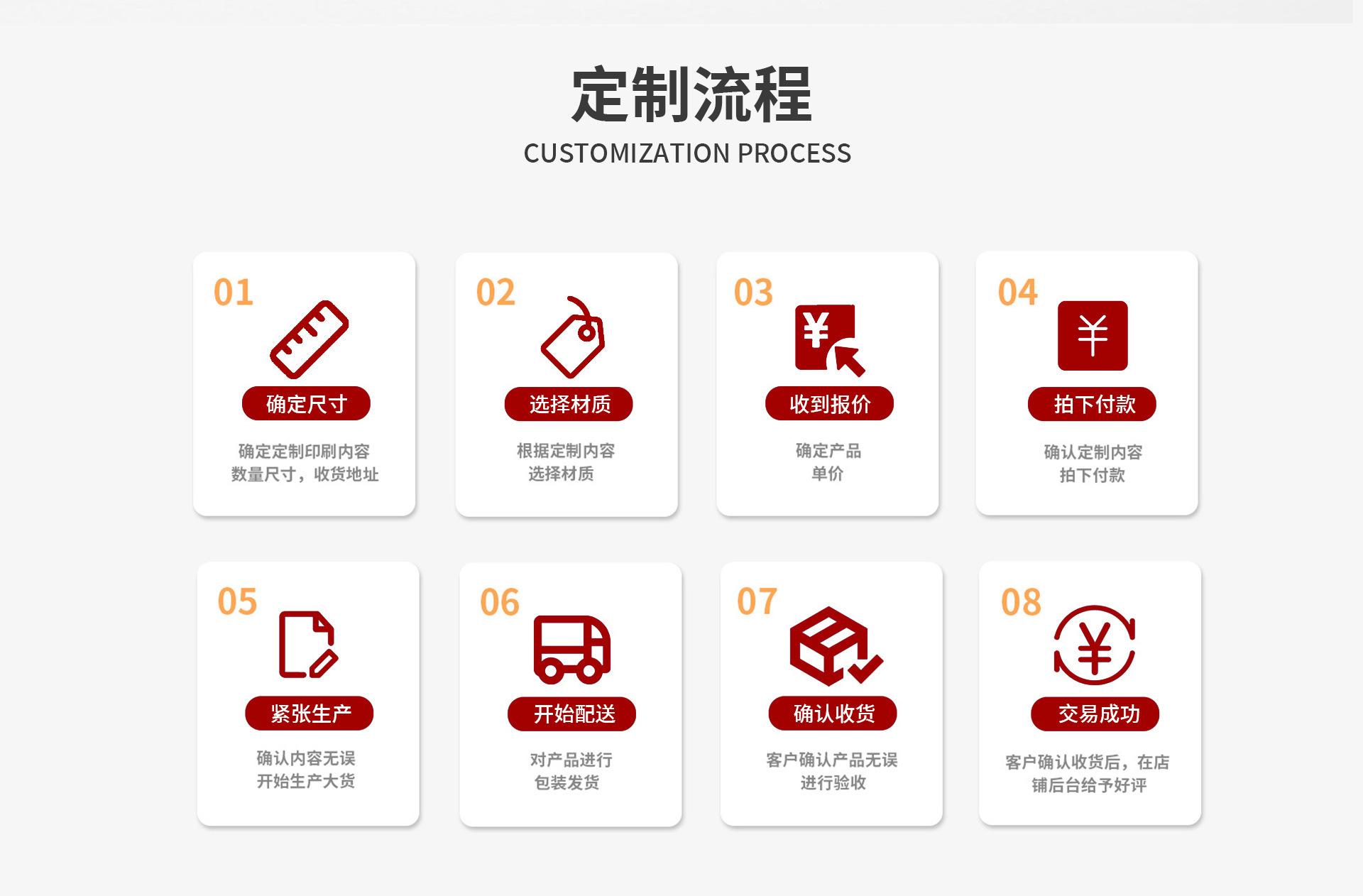Image resolution: width=1363 pixels, height=896 pixels.
Task: Click the delivery truck icon
Action: click(571, 648)
